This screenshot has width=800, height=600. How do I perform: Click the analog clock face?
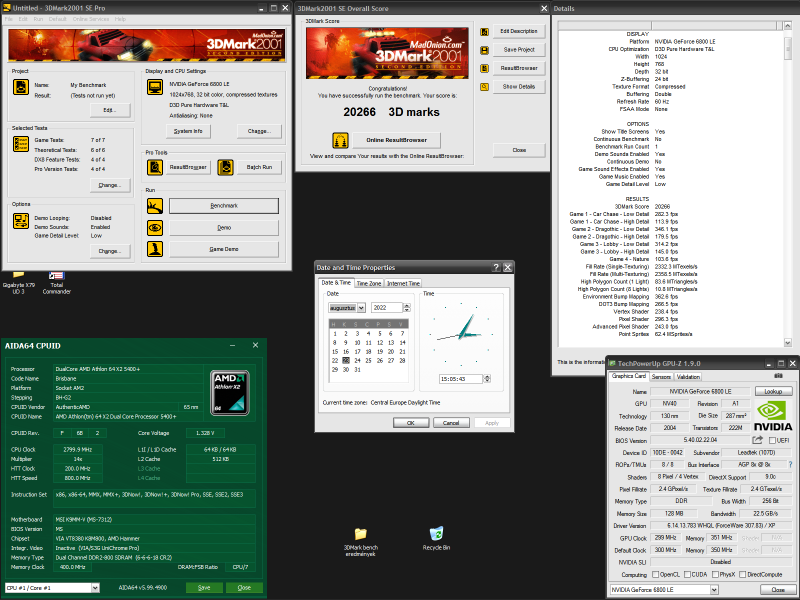(461, 335)
